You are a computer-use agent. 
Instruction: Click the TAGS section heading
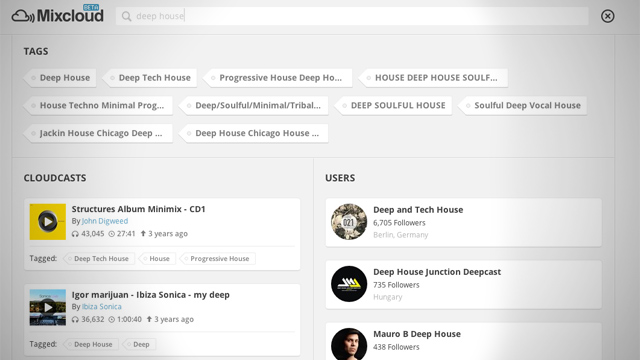click(x=36, y=51)
